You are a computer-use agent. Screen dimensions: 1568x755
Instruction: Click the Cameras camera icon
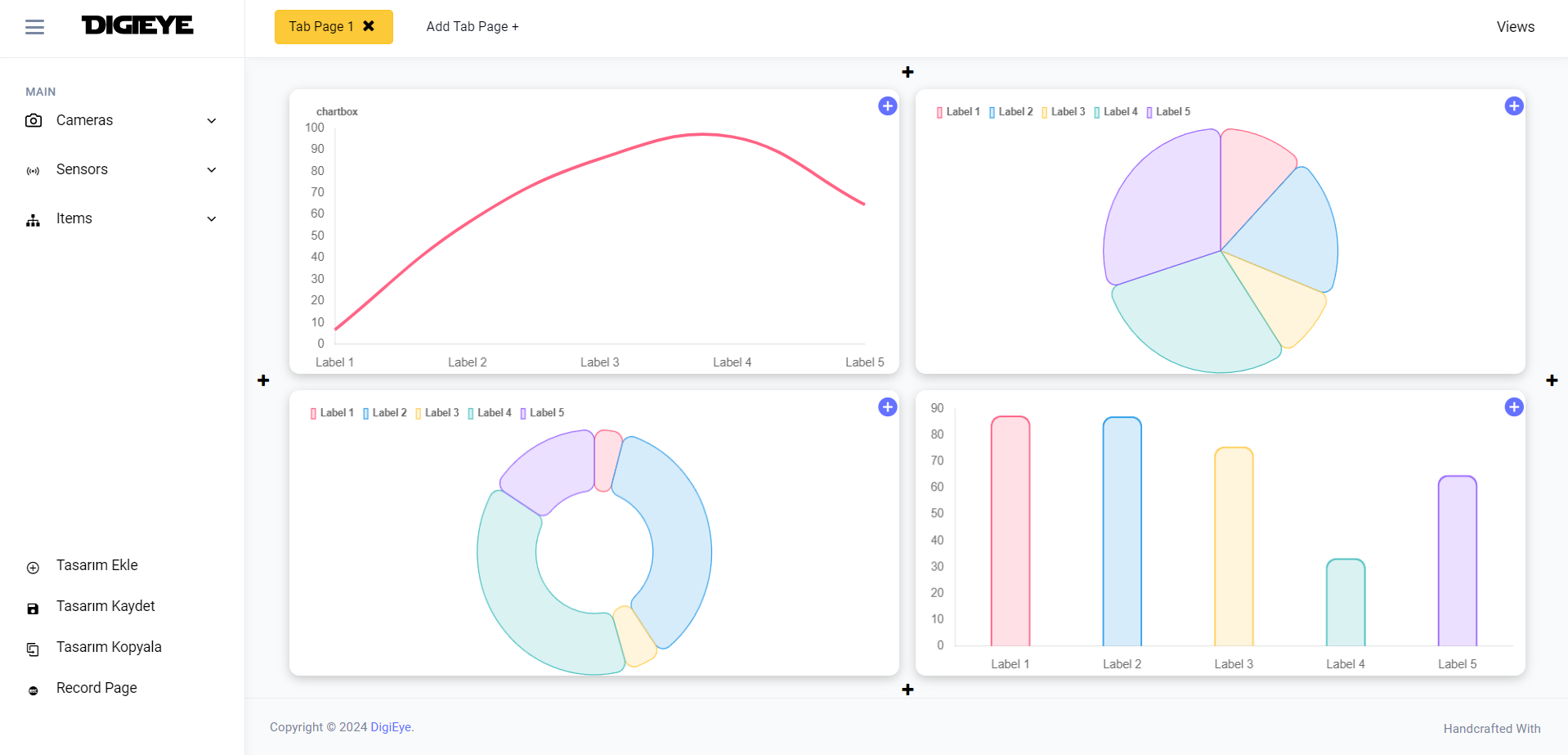coord(33,120)
